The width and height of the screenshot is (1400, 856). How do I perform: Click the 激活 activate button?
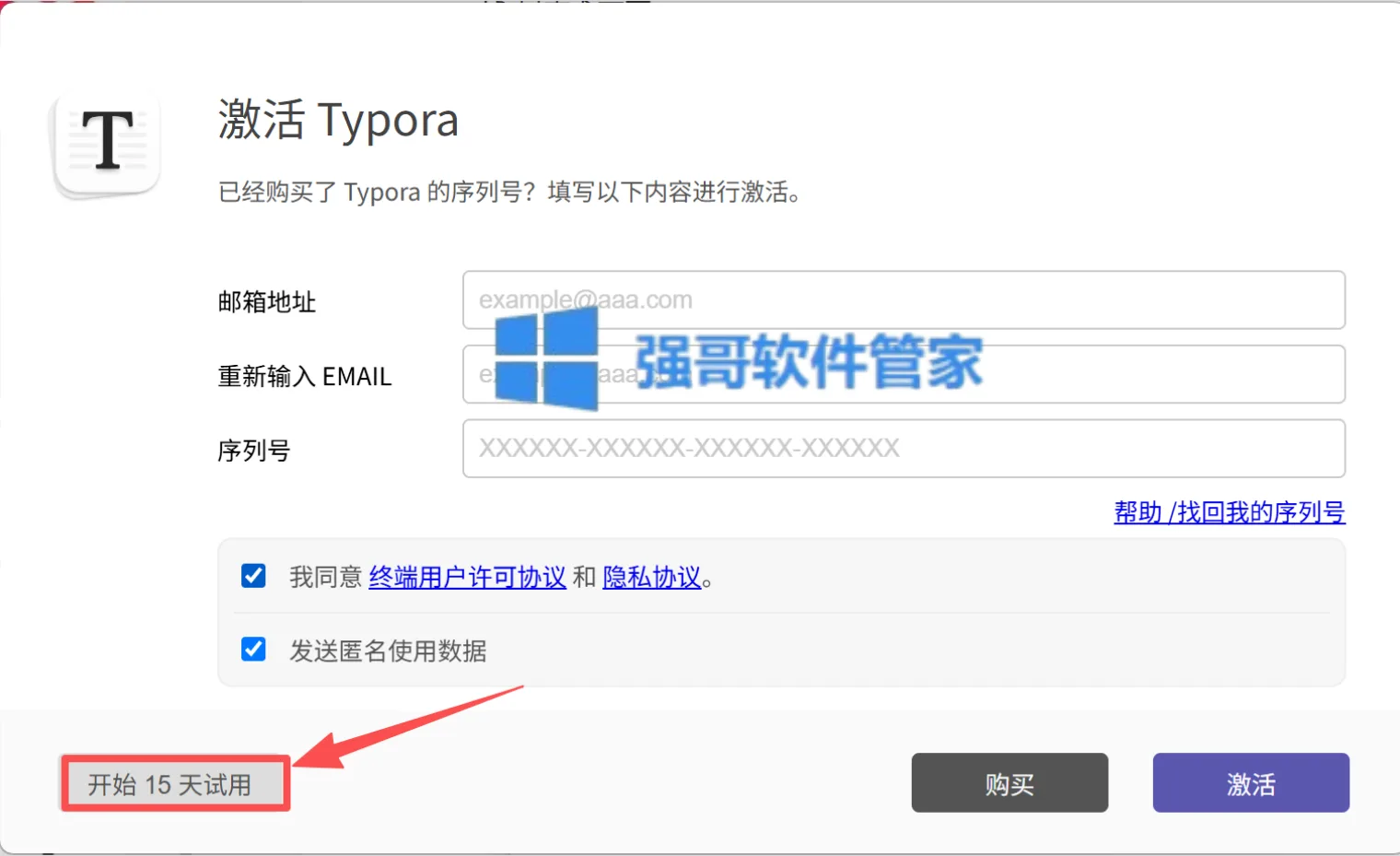[1251, 783]
